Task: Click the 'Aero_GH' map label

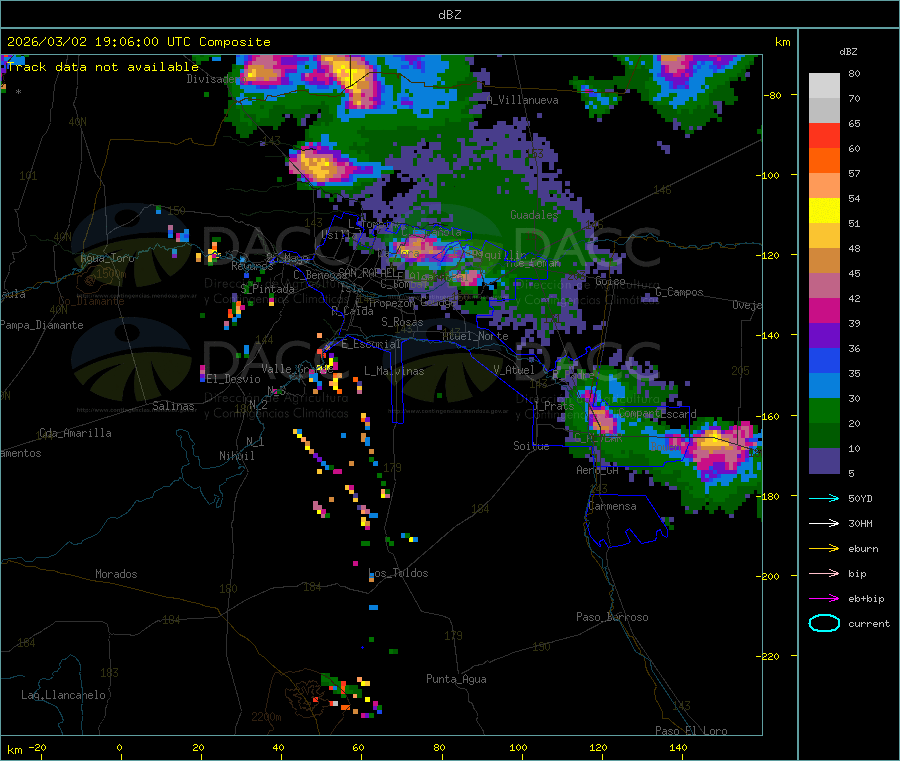Action: point(597,470)
